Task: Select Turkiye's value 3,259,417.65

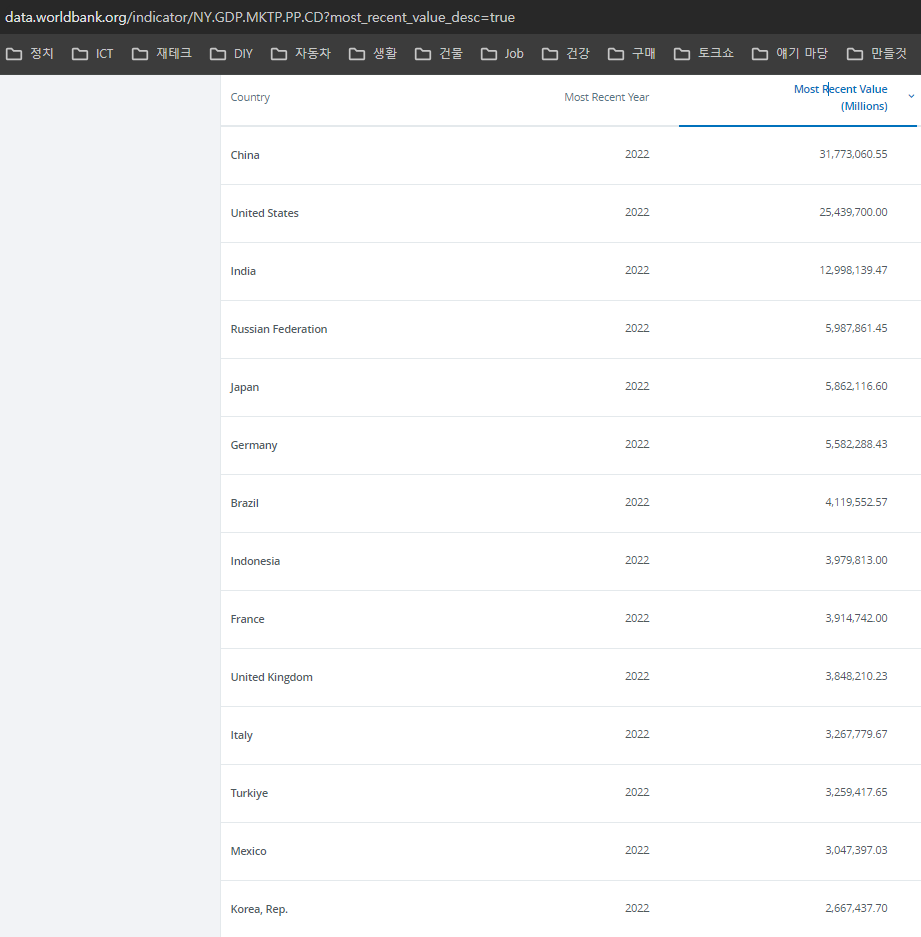Action: click(856, 792)
